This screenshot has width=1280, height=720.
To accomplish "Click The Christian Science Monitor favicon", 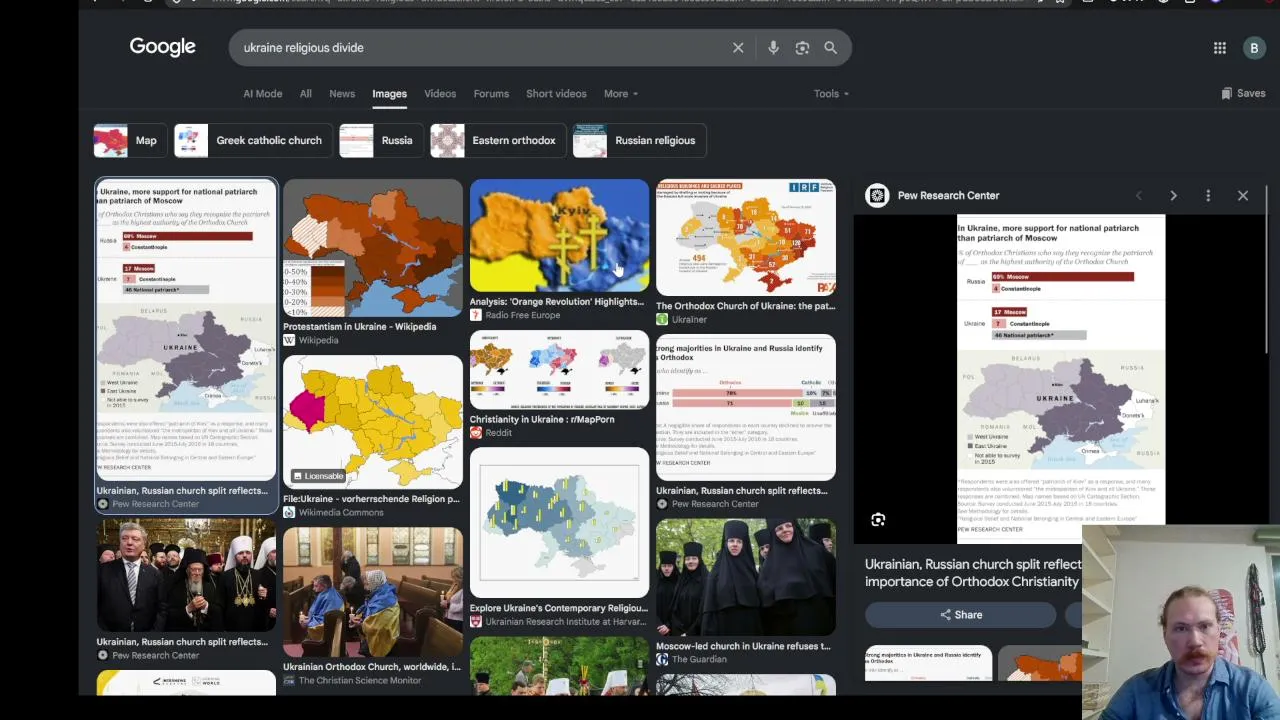I will point(289,680).
